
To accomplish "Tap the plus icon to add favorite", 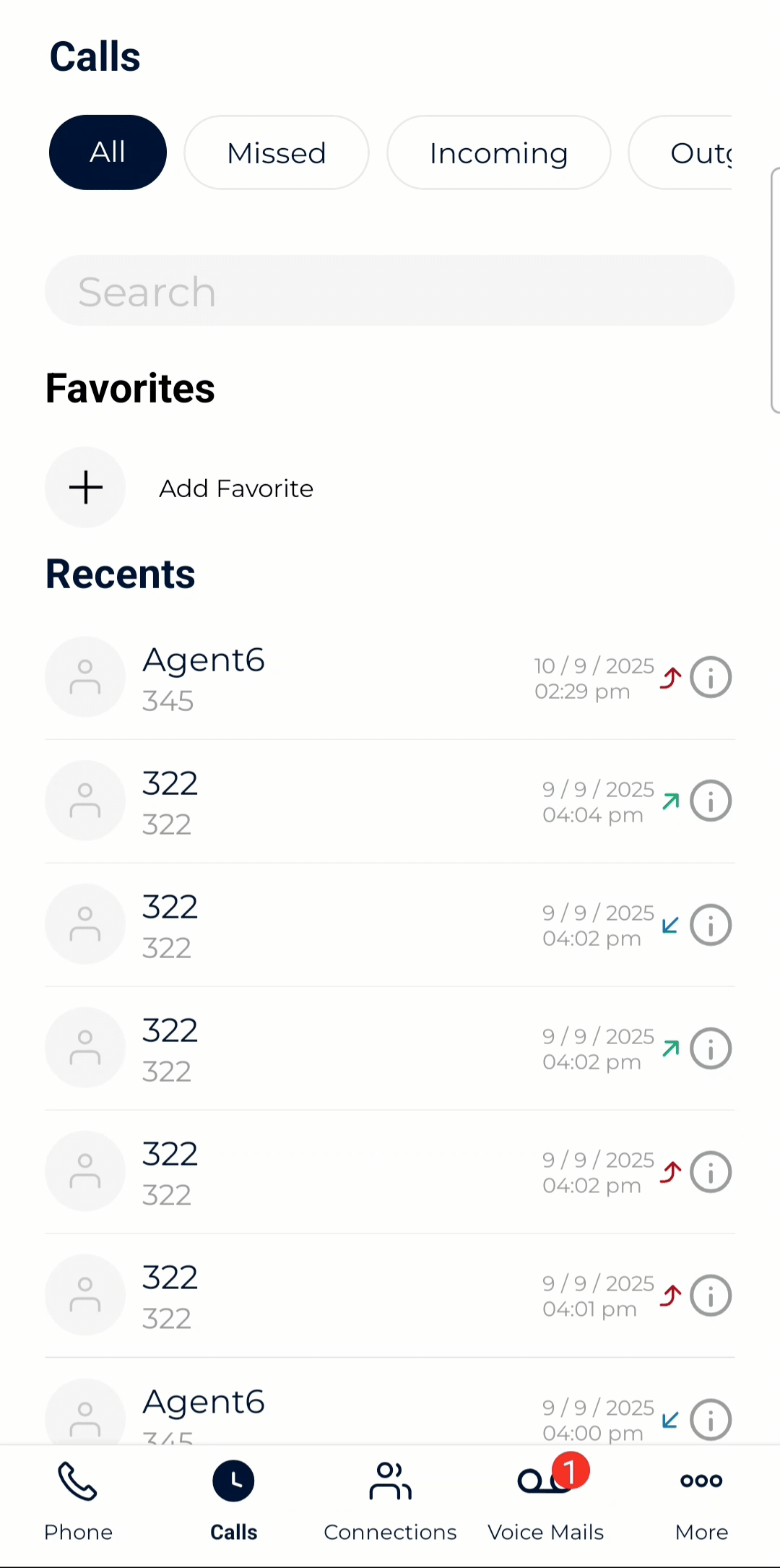I will point(85,487).
